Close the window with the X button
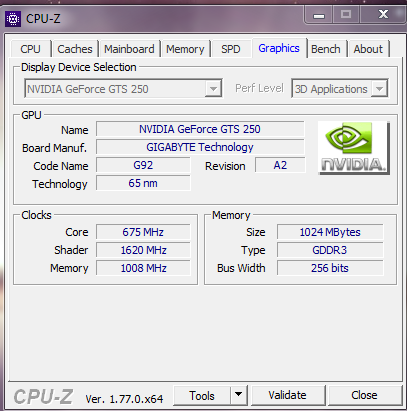 [383, 14]
